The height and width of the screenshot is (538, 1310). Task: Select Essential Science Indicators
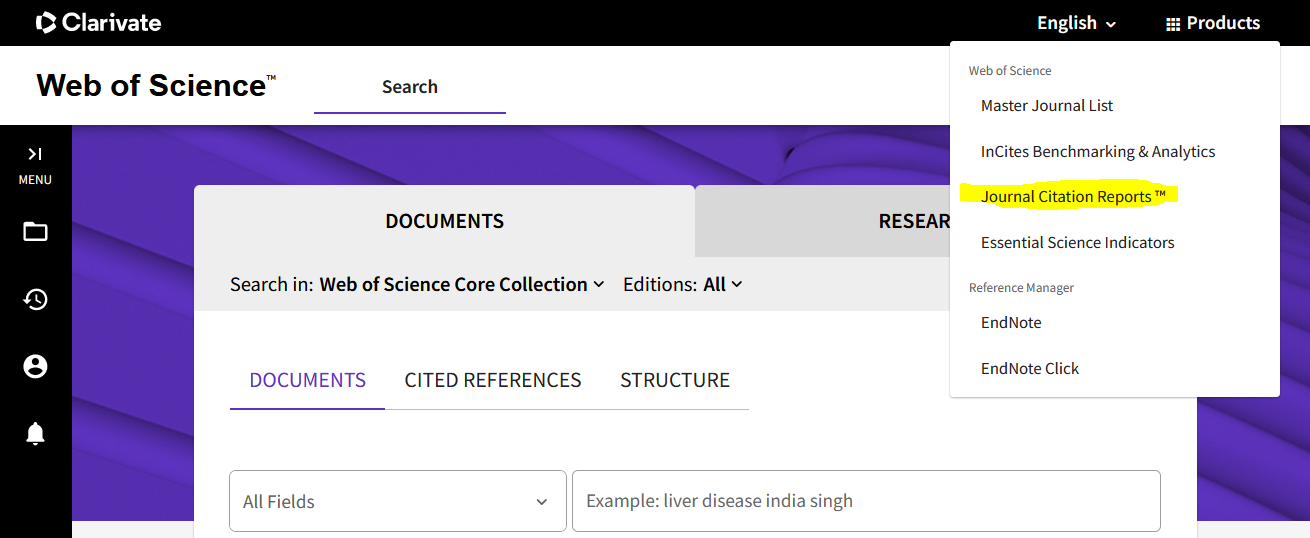tap(1077, 242)
